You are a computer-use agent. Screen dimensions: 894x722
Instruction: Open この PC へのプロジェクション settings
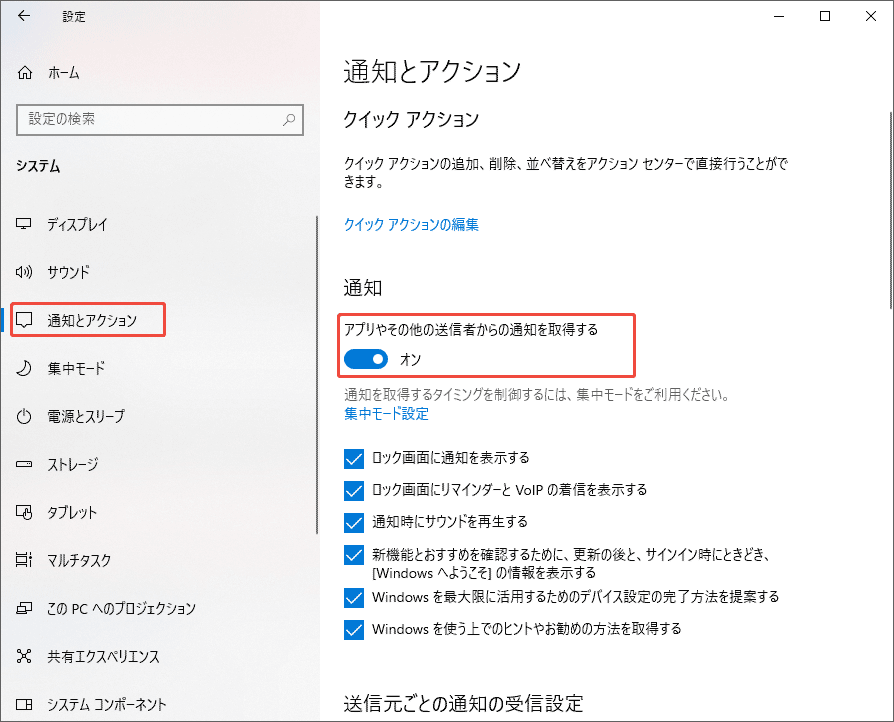click(110, 608)
